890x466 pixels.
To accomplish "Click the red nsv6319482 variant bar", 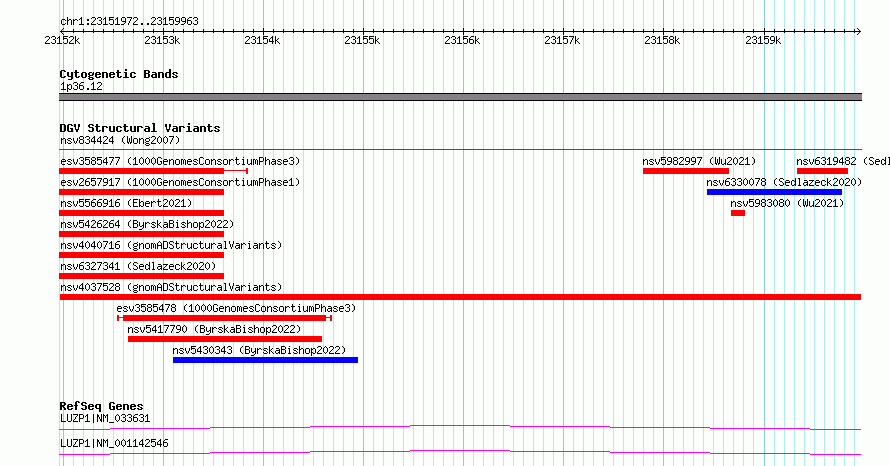I will point(822,171).
